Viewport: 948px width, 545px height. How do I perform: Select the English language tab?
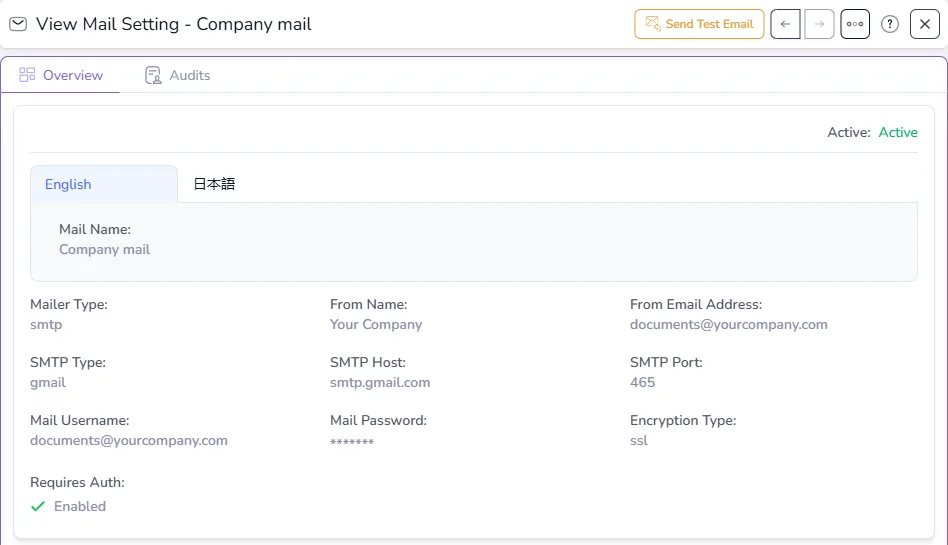[x=104, y=184]
